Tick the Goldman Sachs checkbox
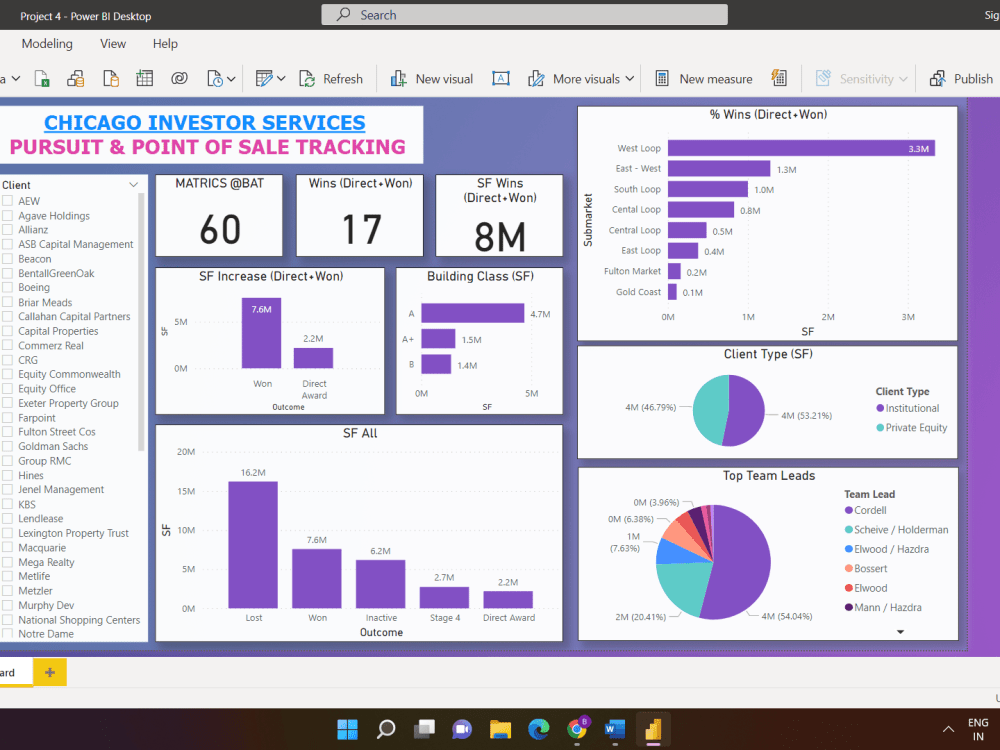1000x750 pixels. tap(8, 446)
